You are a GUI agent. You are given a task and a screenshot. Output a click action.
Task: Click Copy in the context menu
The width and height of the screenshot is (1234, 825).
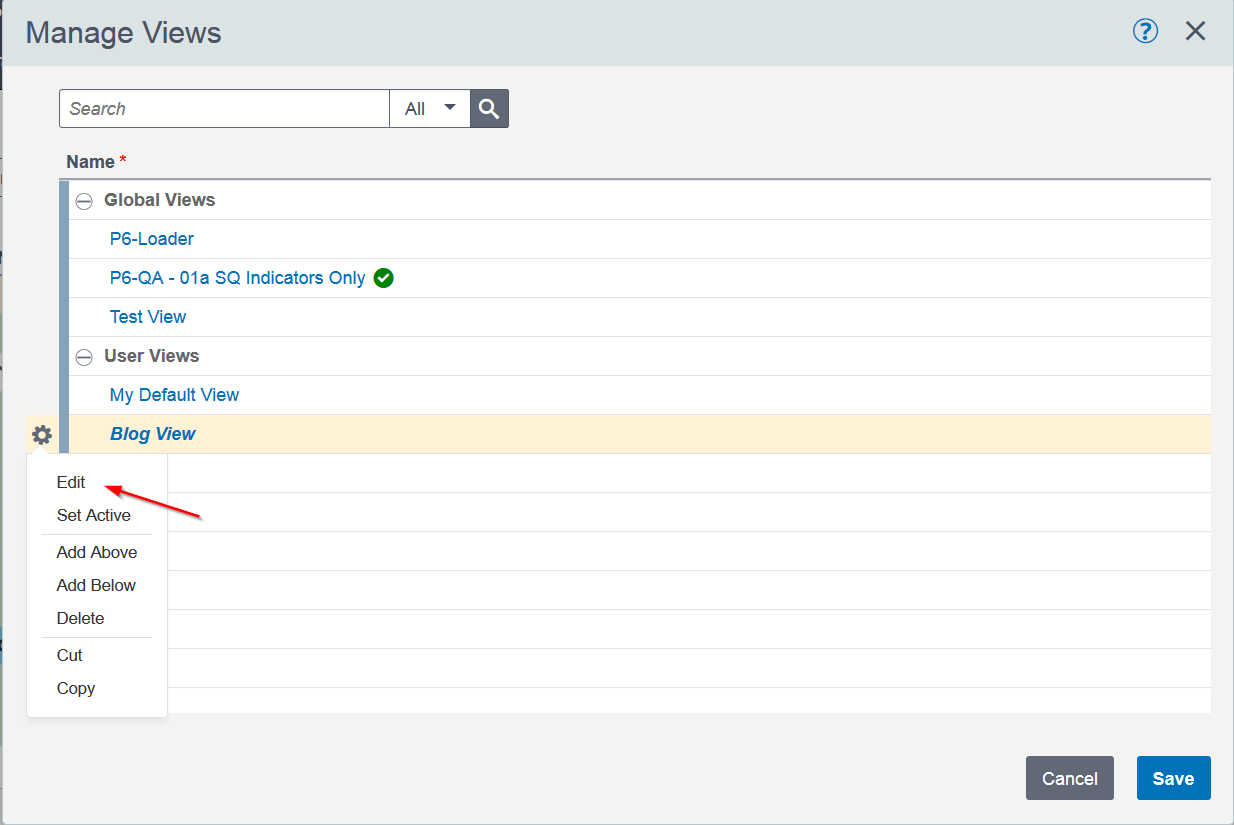pos(76,688)
